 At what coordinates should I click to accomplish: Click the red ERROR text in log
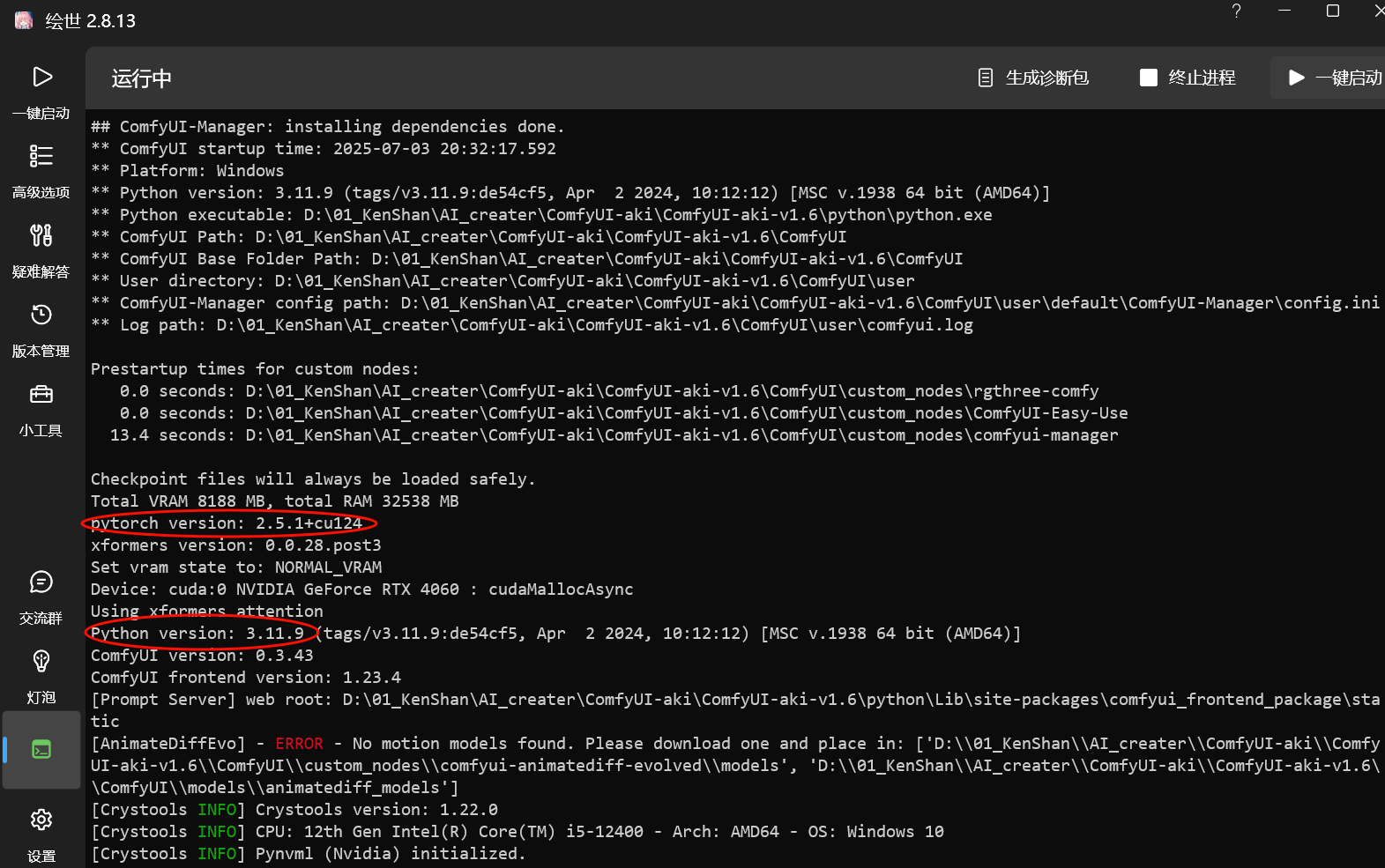tap(299, 744)
